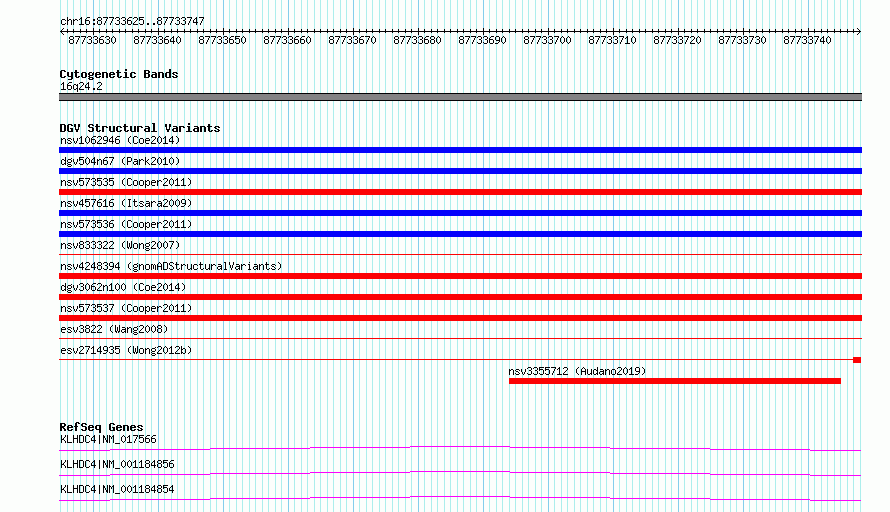This screenshot has height=512, width=890.
Task: Click the thin red line for nsv833322
Action: point(460,255)
